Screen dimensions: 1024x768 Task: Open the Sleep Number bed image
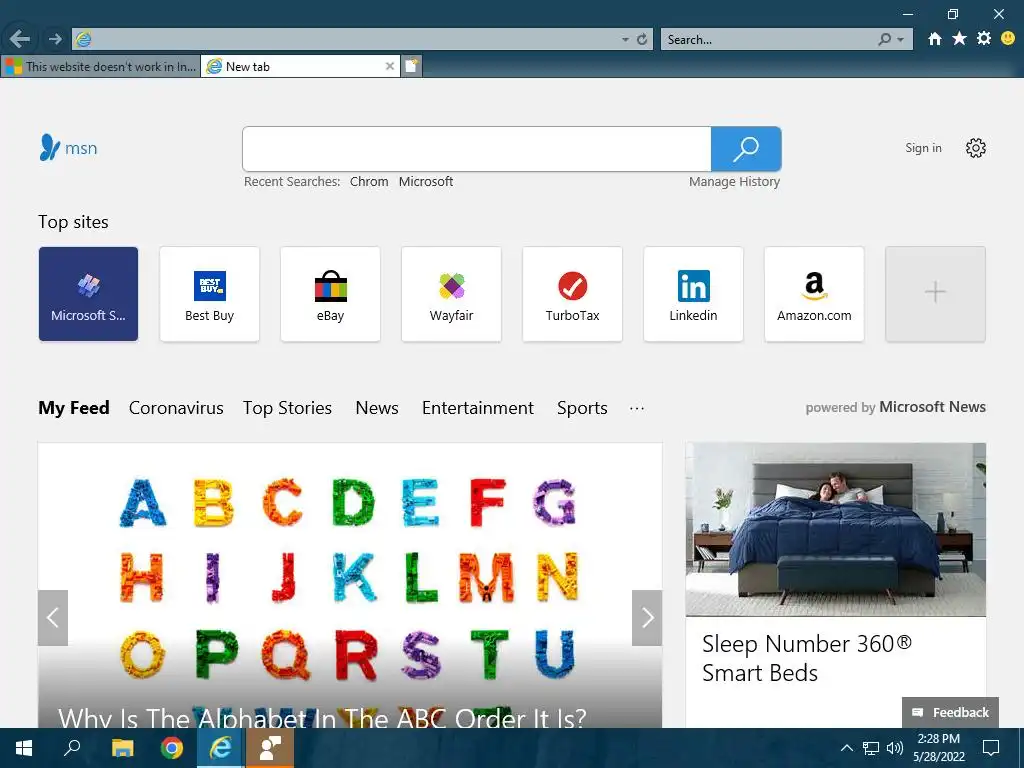tap(835, 530)
